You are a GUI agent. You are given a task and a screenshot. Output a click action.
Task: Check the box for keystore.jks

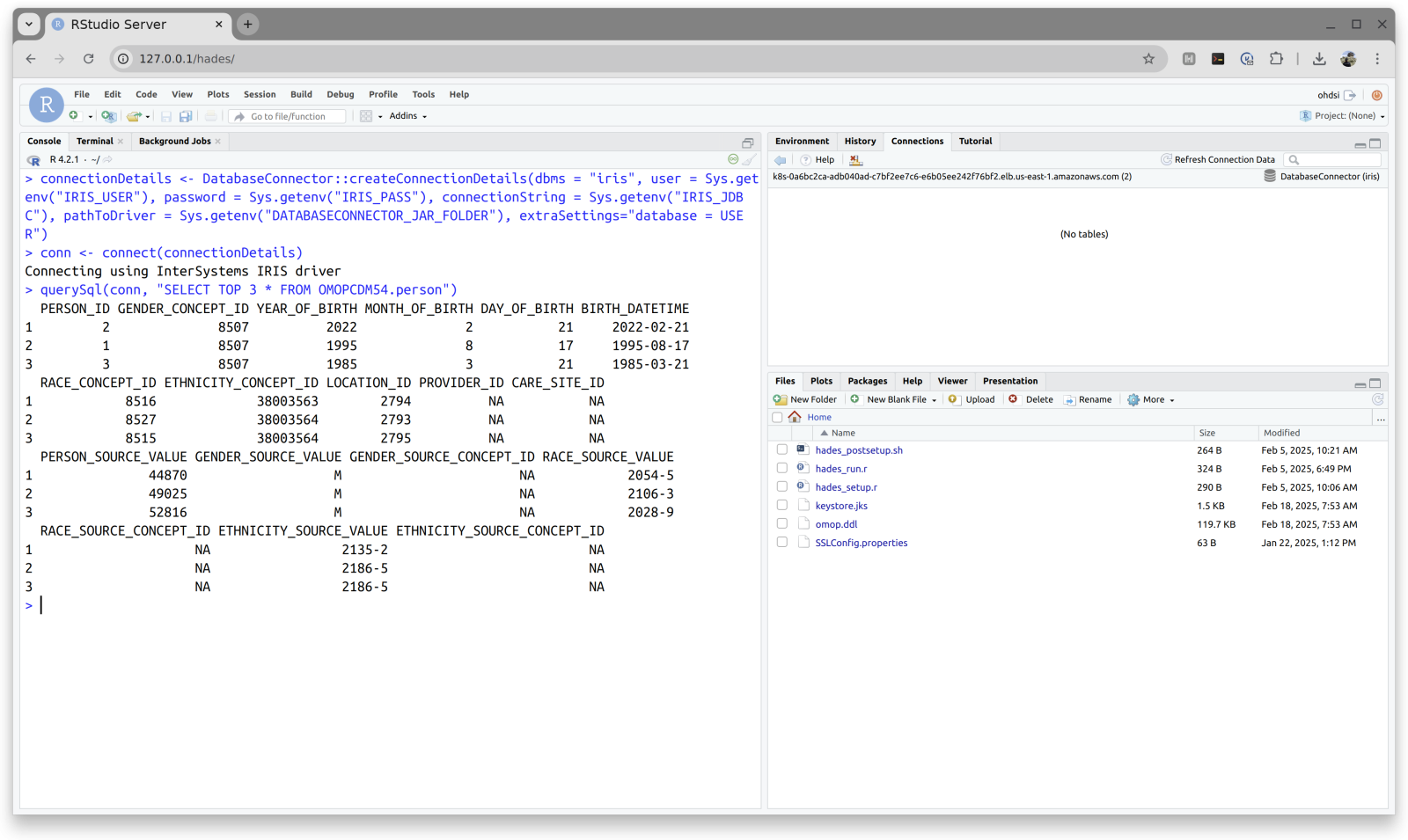[x=781, y=505]
